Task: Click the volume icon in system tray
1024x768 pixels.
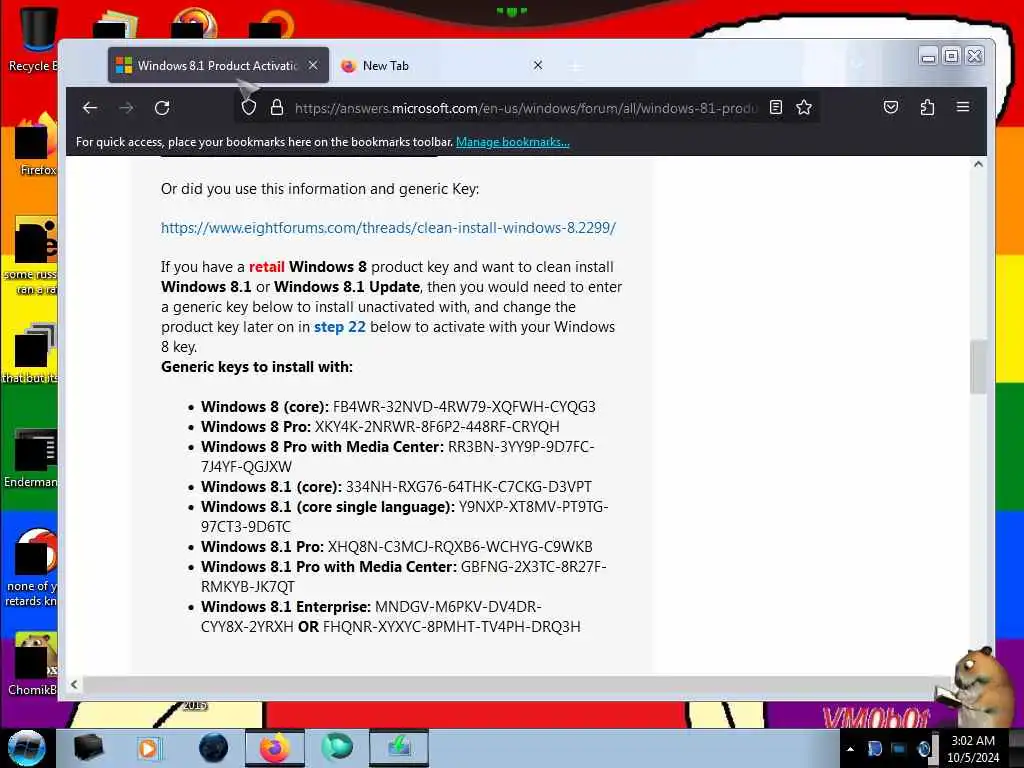Action: (x=924, y=749)
